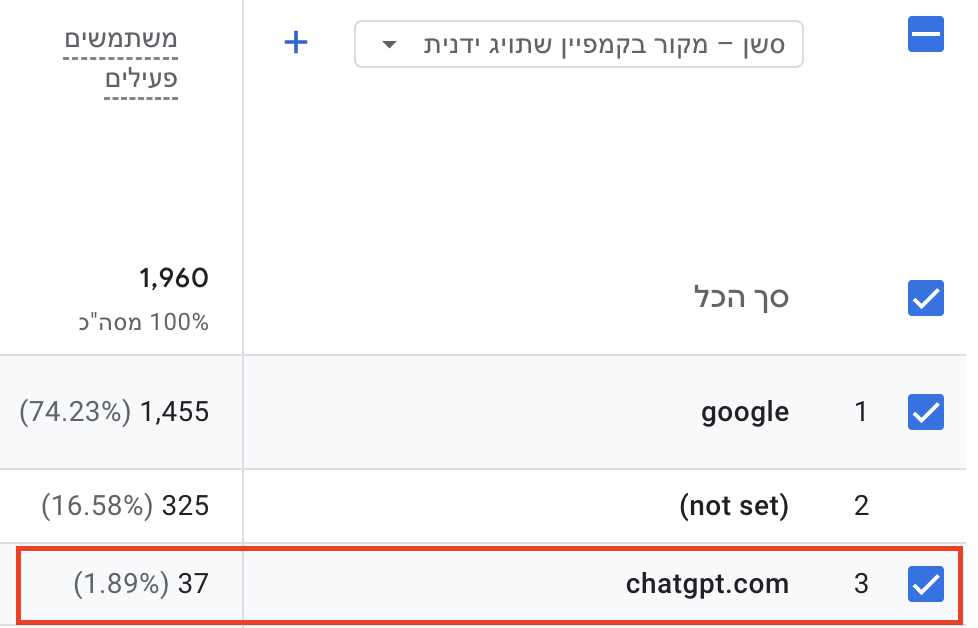Screen dimensions: 978x628
Task: Click the (not set) row in the table
Action: click(733, 506)
